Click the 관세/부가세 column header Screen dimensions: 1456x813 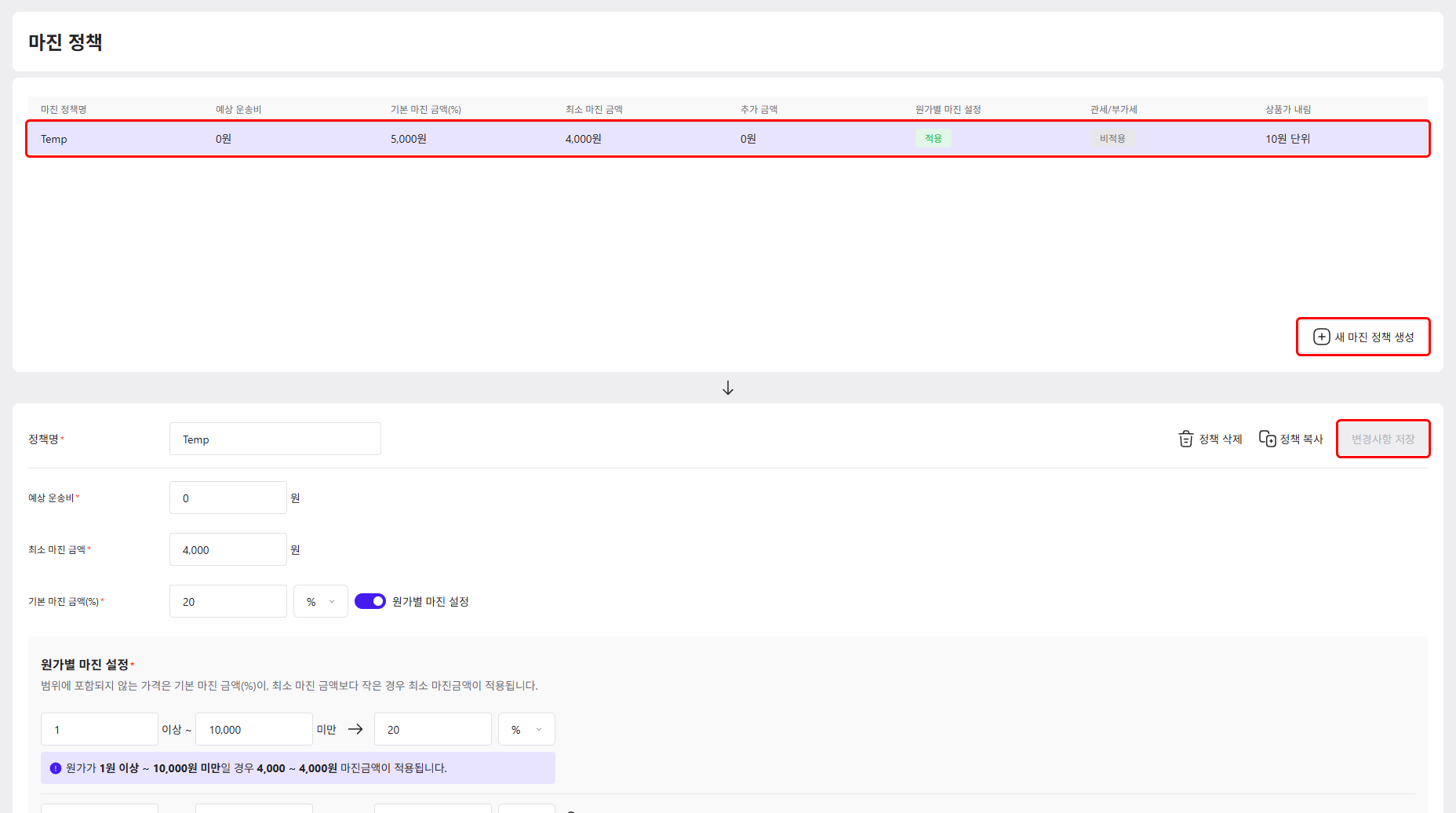coord(1114,109)
